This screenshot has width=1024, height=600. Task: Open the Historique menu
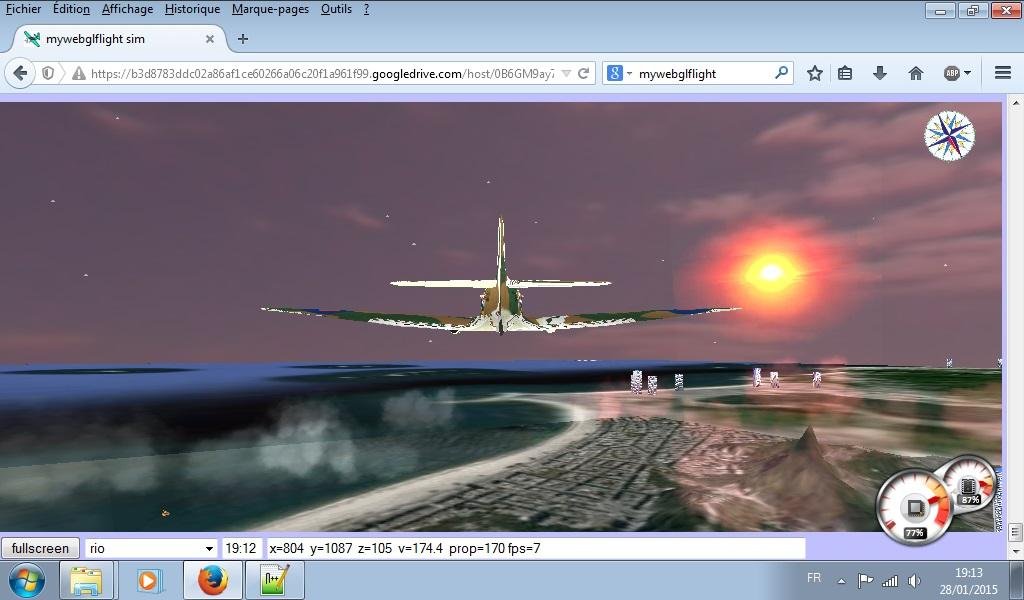pyautogui.click(x=192, y=9)
